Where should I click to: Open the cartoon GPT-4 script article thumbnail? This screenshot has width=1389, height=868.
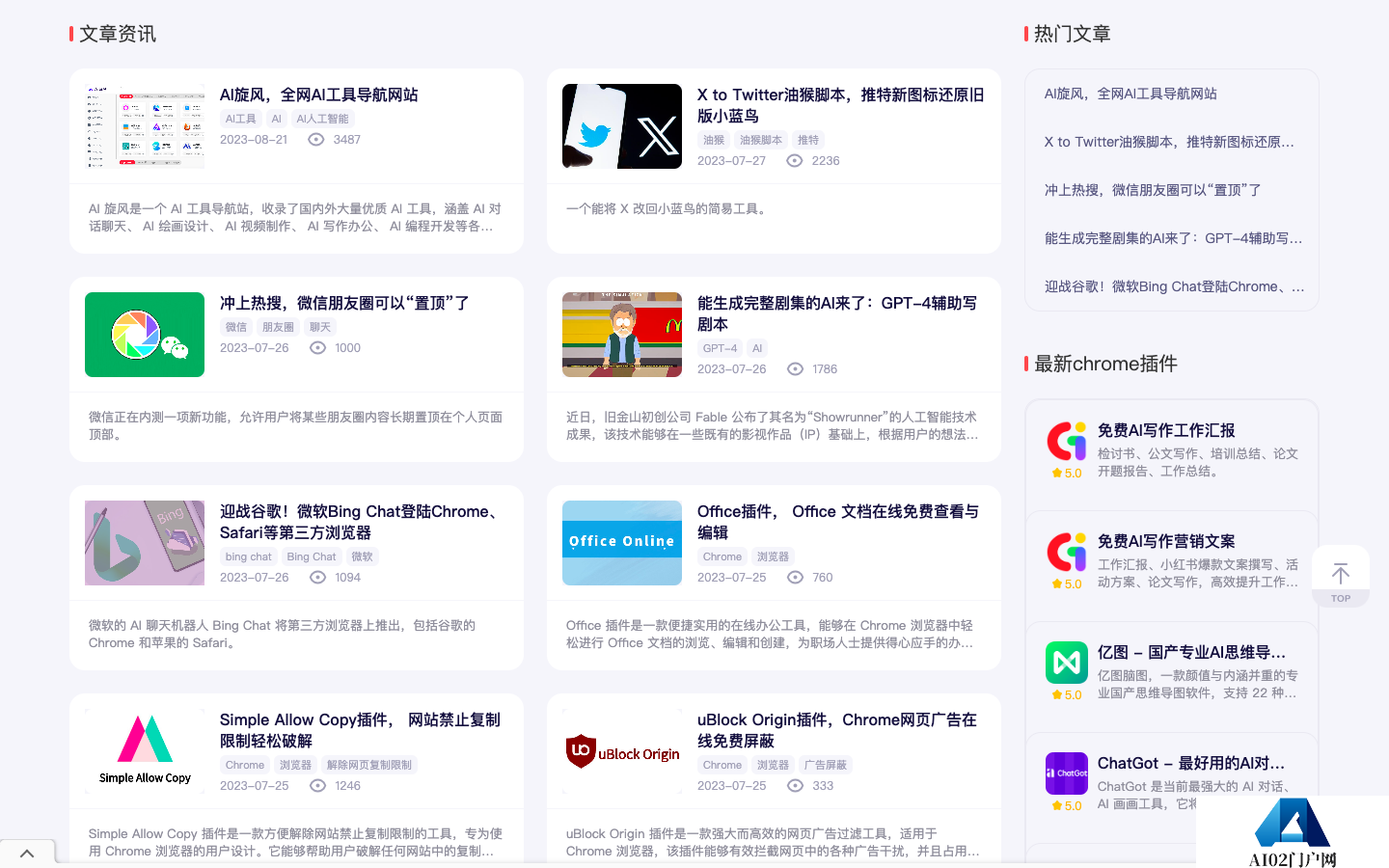[x=622, y=335]
